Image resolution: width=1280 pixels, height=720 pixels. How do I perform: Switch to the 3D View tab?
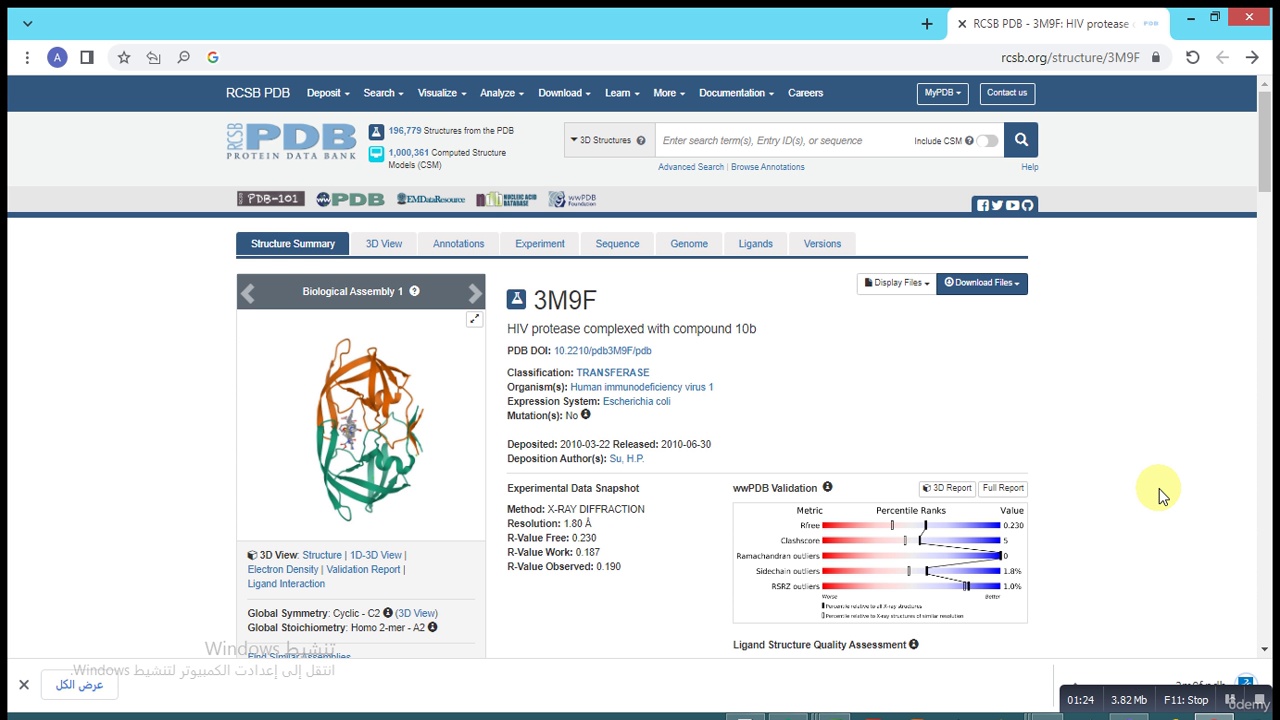click(384, 244)
